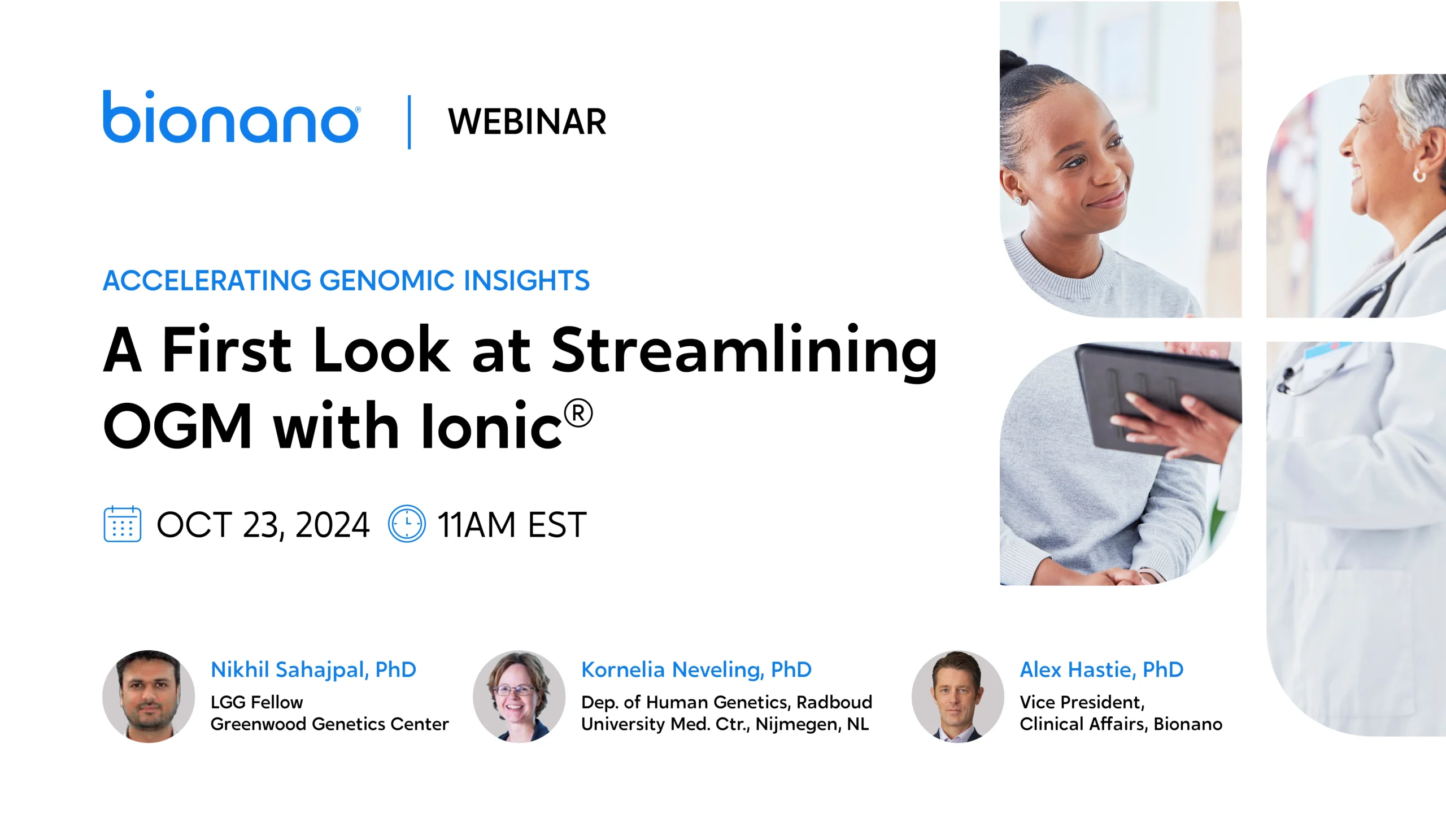Click the date text OCT 23, 2024

click(263, 525)
